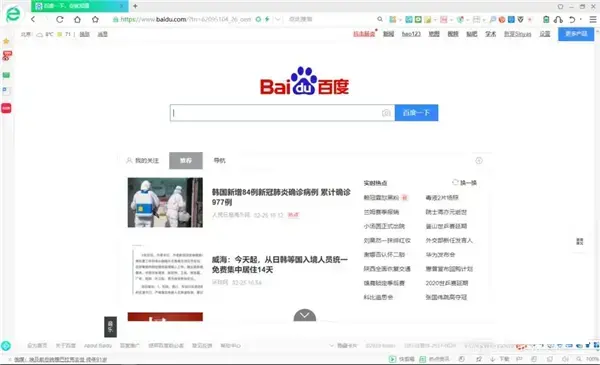
Task: Click the address bar URL field
Action: point(186,19)
